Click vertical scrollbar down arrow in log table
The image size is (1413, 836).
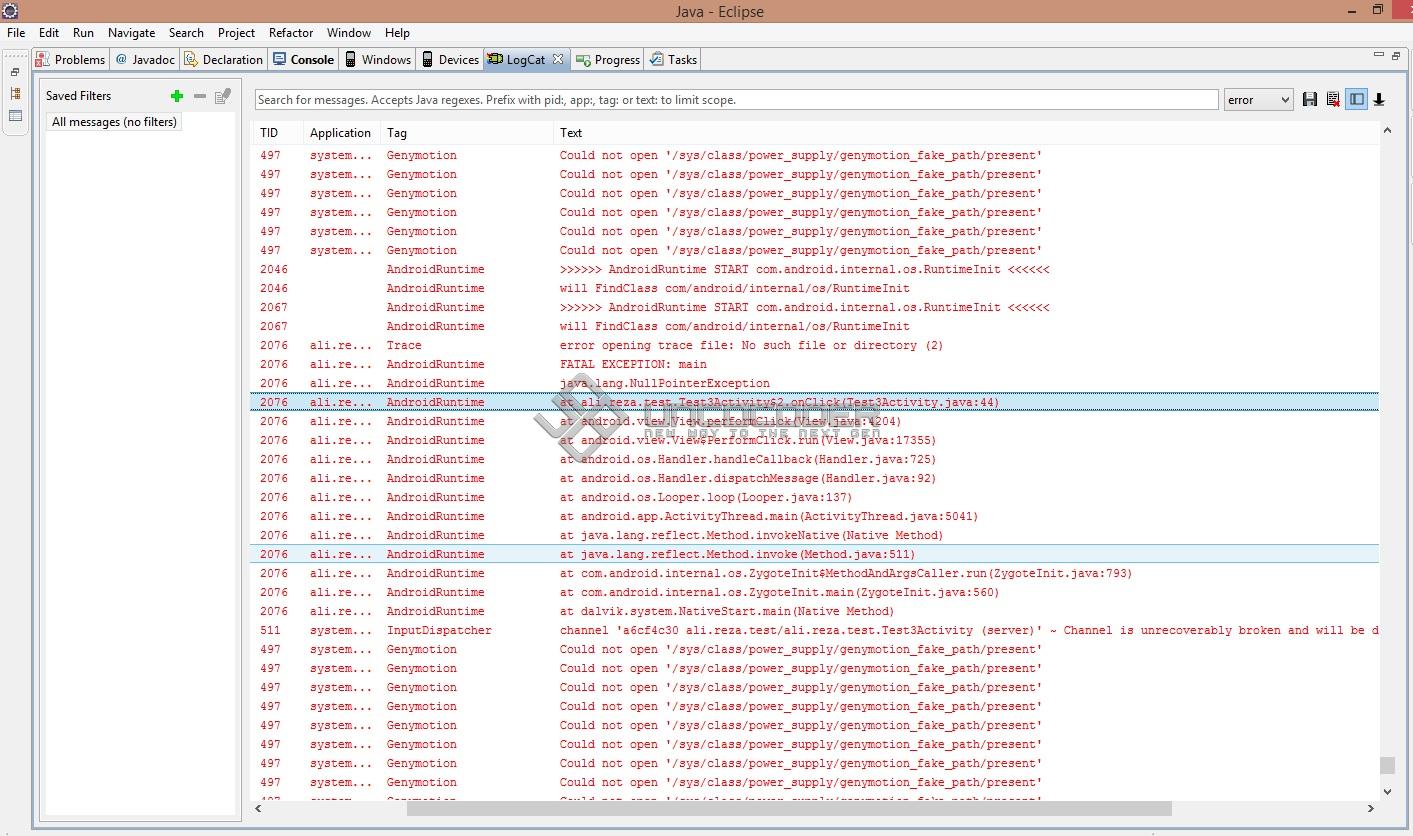[x=1387, y=792]
